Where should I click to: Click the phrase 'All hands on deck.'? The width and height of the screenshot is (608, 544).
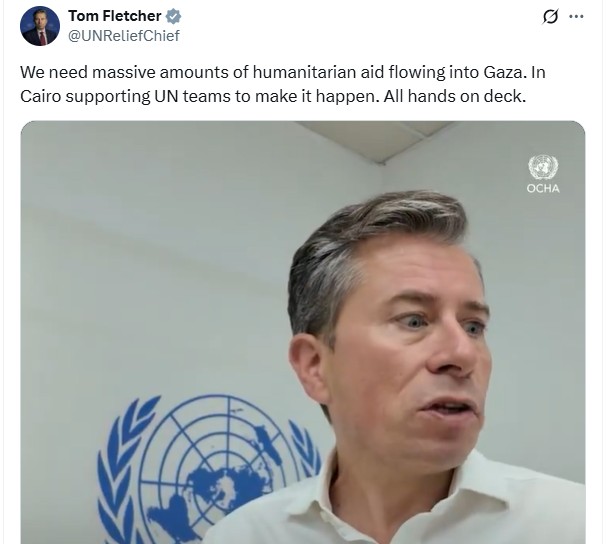[x=455, y=97]
